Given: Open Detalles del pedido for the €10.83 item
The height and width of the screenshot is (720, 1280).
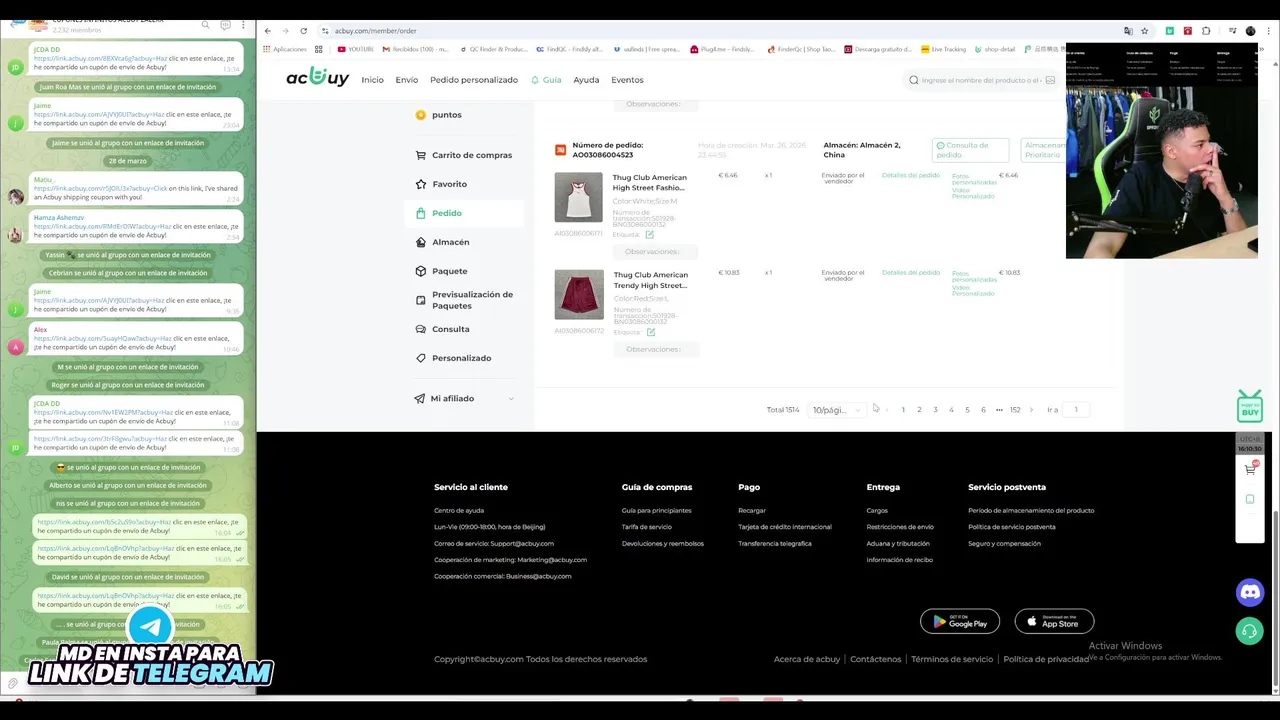Looking at the screenshot, I should click(x=911, y=272).
